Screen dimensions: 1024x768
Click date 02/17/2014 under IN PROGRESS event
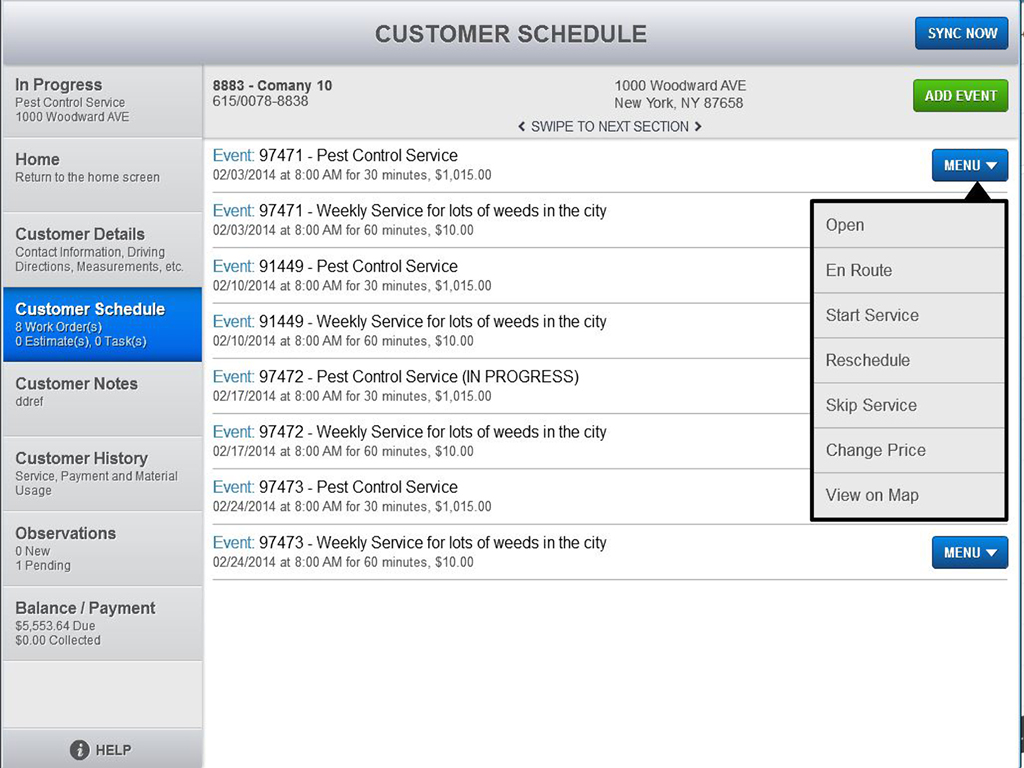244,396
